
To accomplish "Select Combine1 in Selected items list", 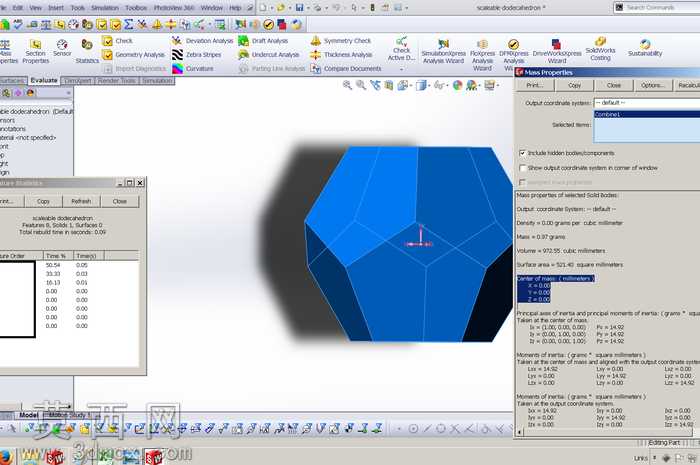I will [x=646, y=114].
